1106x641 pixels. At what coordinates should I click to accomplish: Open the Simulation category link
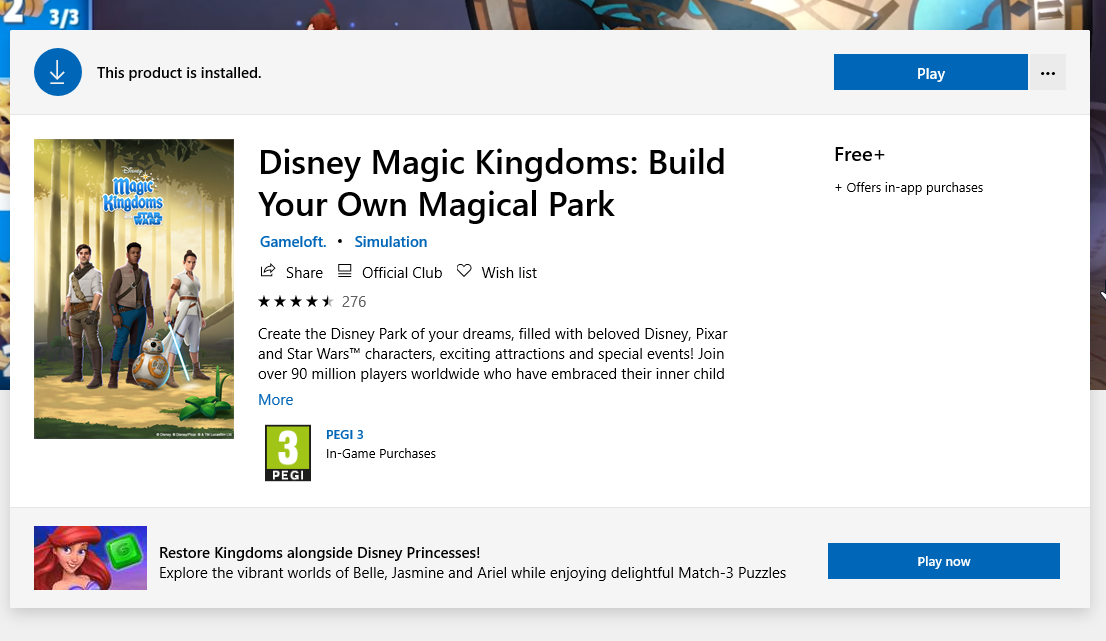click(390, 242)
